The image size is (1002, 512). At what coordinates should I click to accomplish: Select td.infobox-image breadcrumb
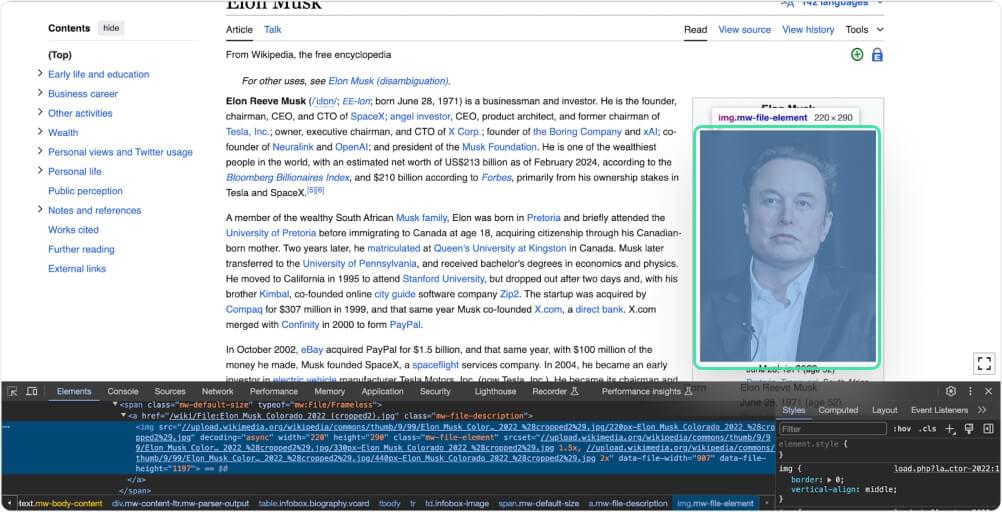(x=457, y=504)
